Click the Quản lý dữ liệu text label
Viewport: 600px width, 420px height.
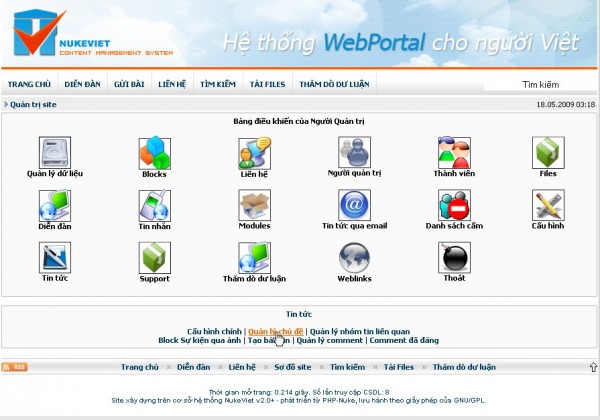pyautogui.click(x=55, y=174)
